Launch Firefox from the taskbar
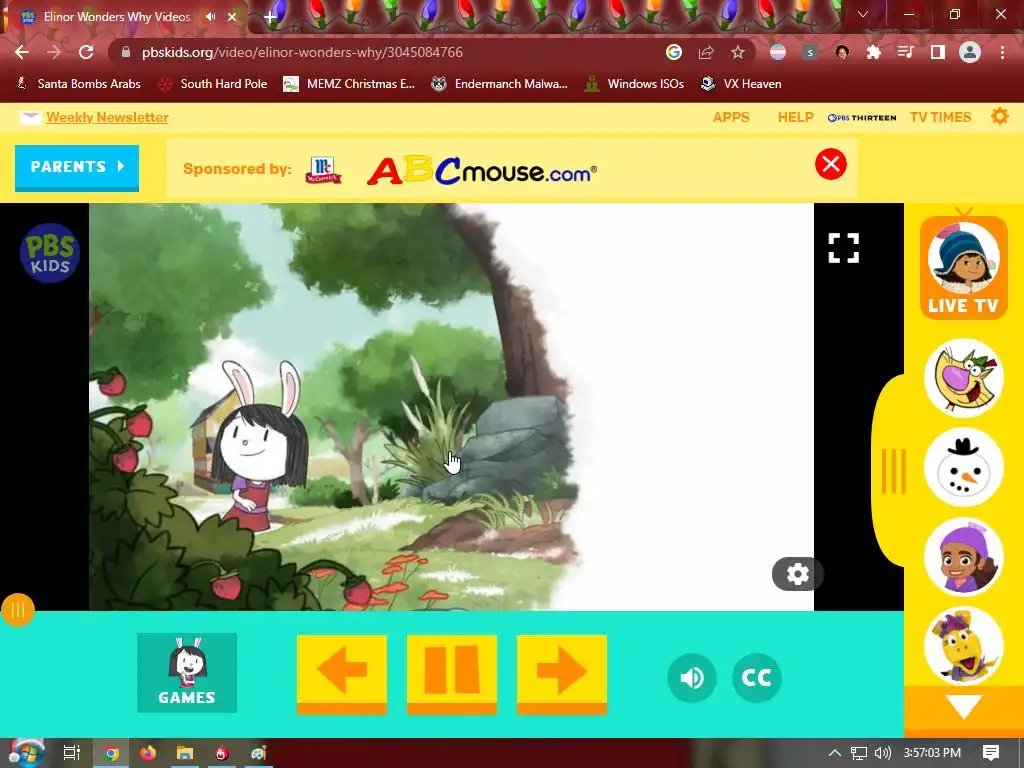This screenshot has width=1024, height=768. 148,753
